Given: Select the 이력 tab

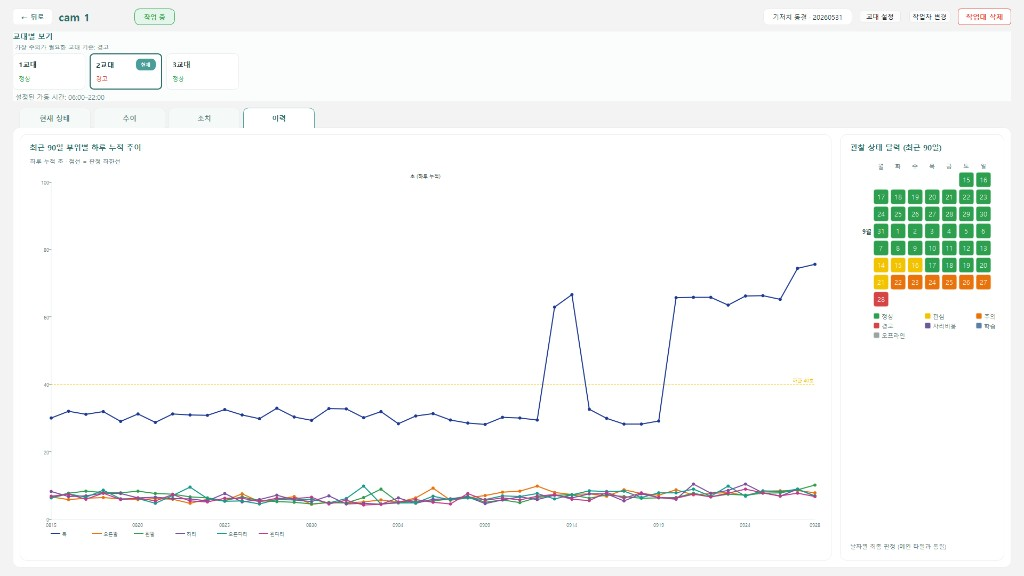Looking at the screenshot, I should coord(279,118).
